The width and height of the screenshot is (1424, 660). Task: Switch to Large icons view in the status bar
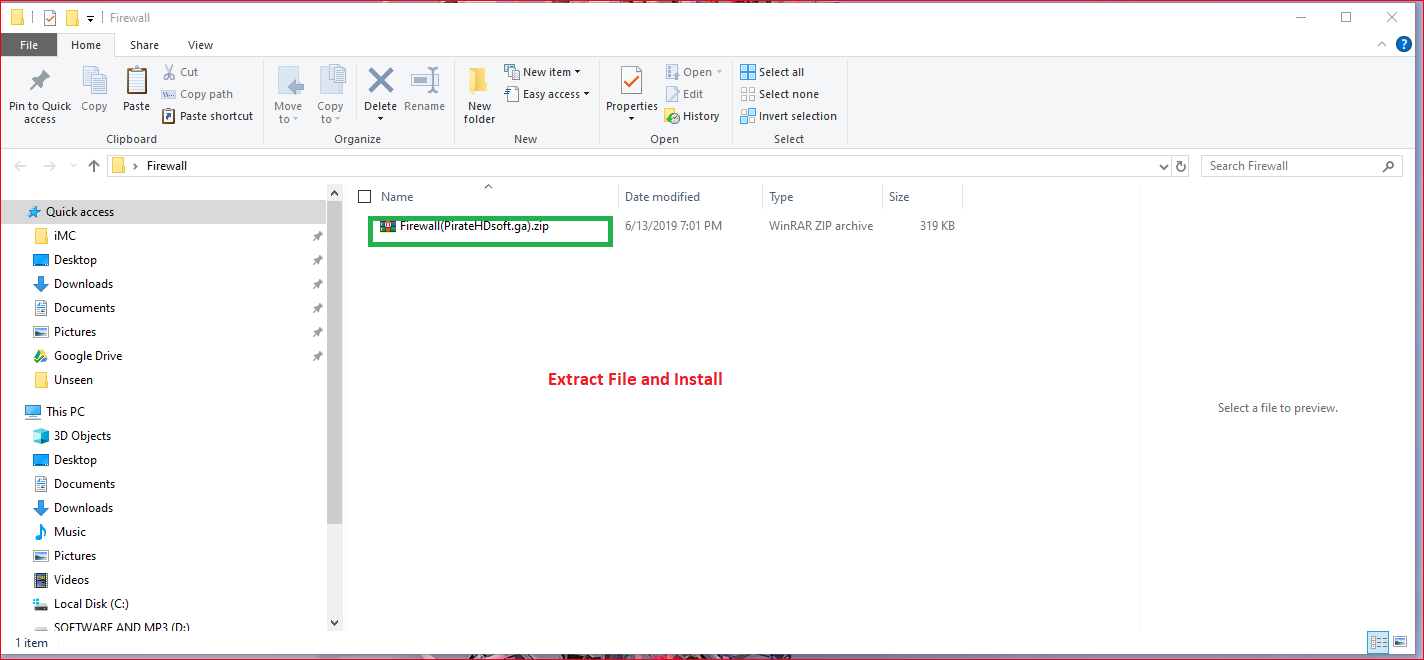(1399, 642)
